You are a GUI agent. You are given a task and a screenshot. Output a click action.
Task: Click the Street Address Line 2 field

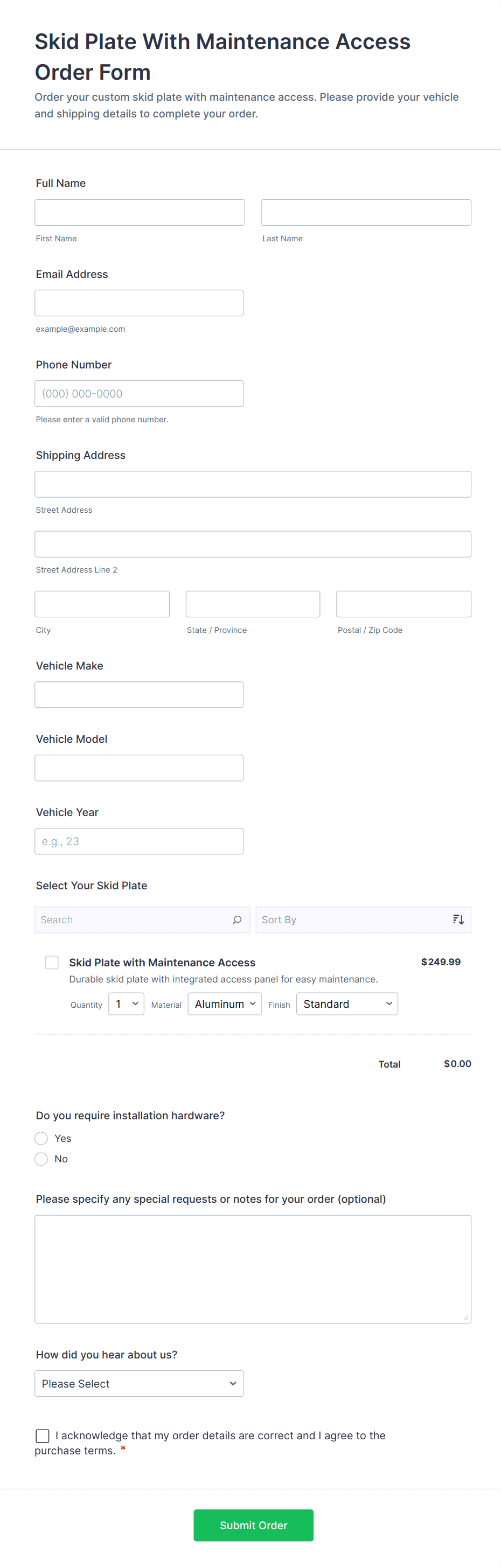click(253, 544)
